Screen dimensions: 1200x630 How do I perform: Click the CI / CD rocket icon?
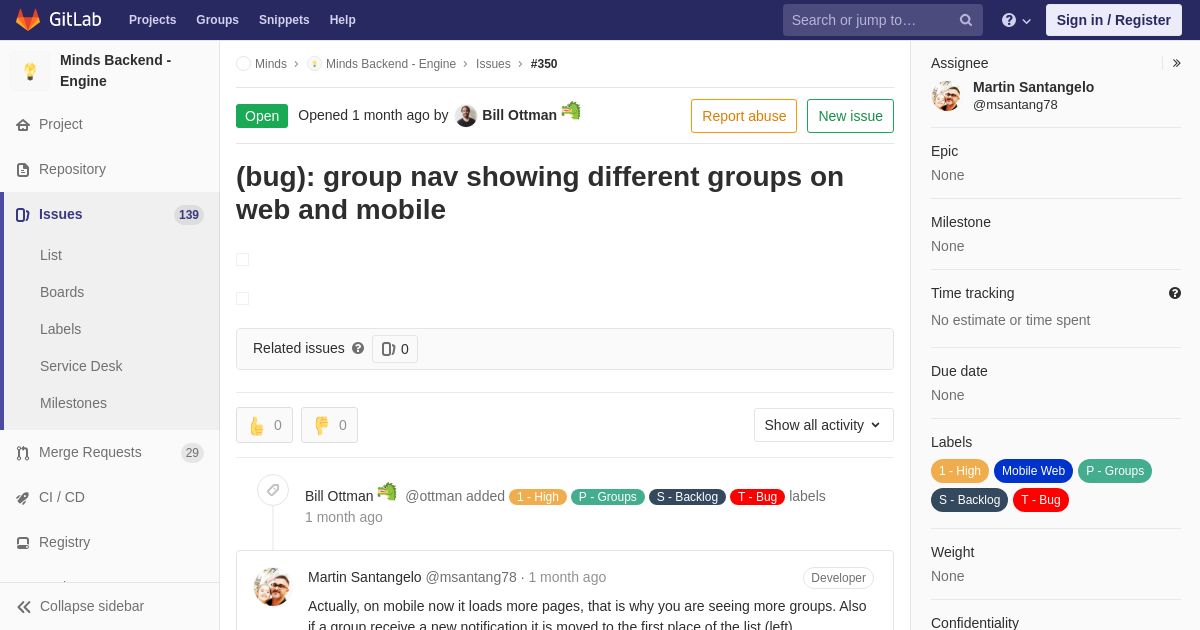tap(23, 498)
